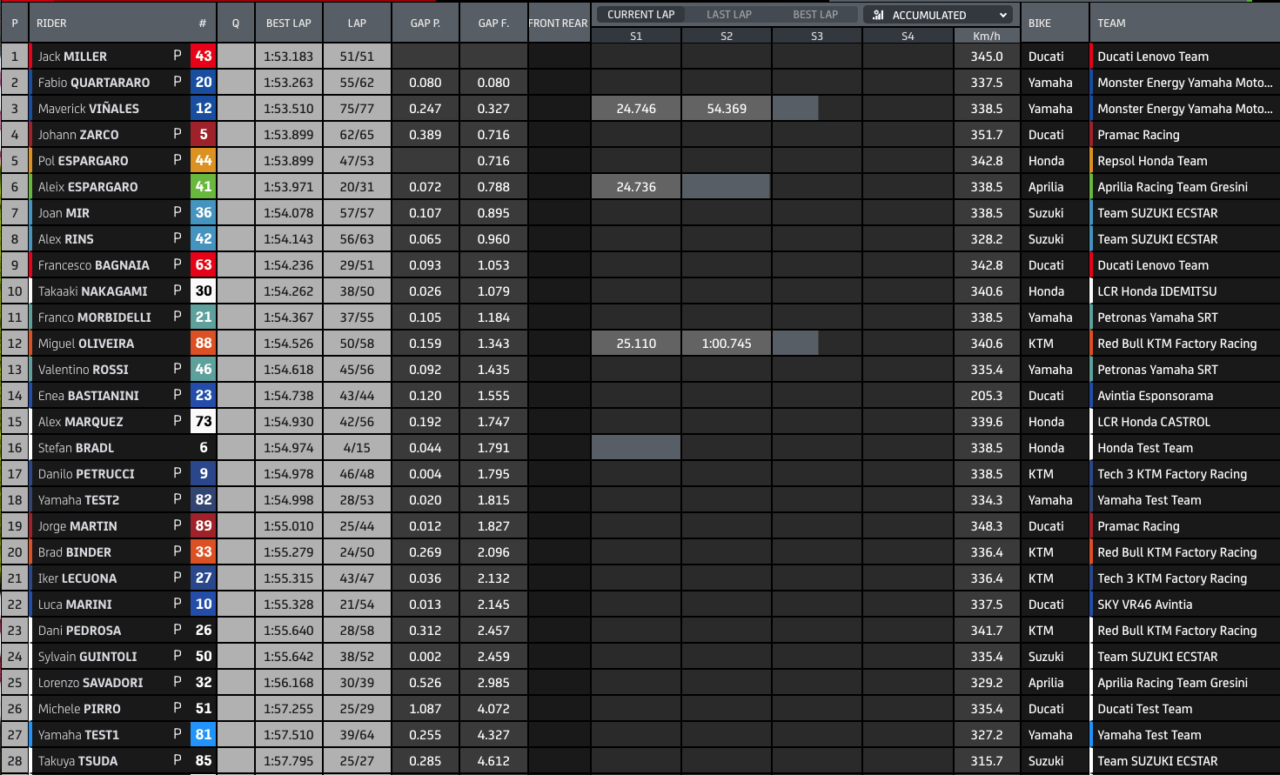Select rider Maverick VIÑALES
This screenshot has height=775, width=1280.
tap(88, 109)
